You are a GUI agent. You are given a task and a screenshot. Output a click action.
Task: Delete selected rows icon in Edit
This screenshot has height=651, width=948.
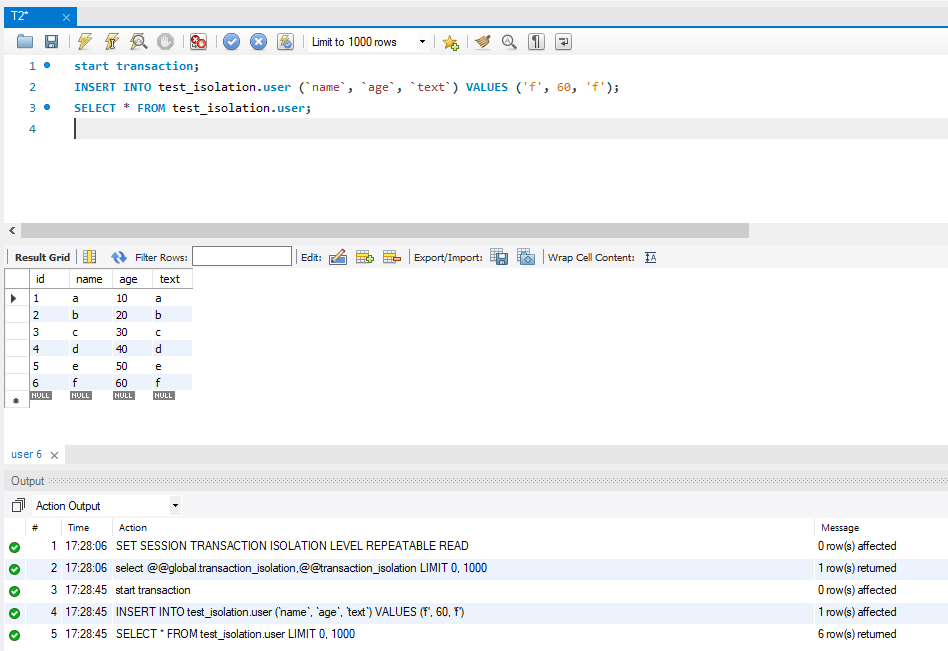point(392,257)
